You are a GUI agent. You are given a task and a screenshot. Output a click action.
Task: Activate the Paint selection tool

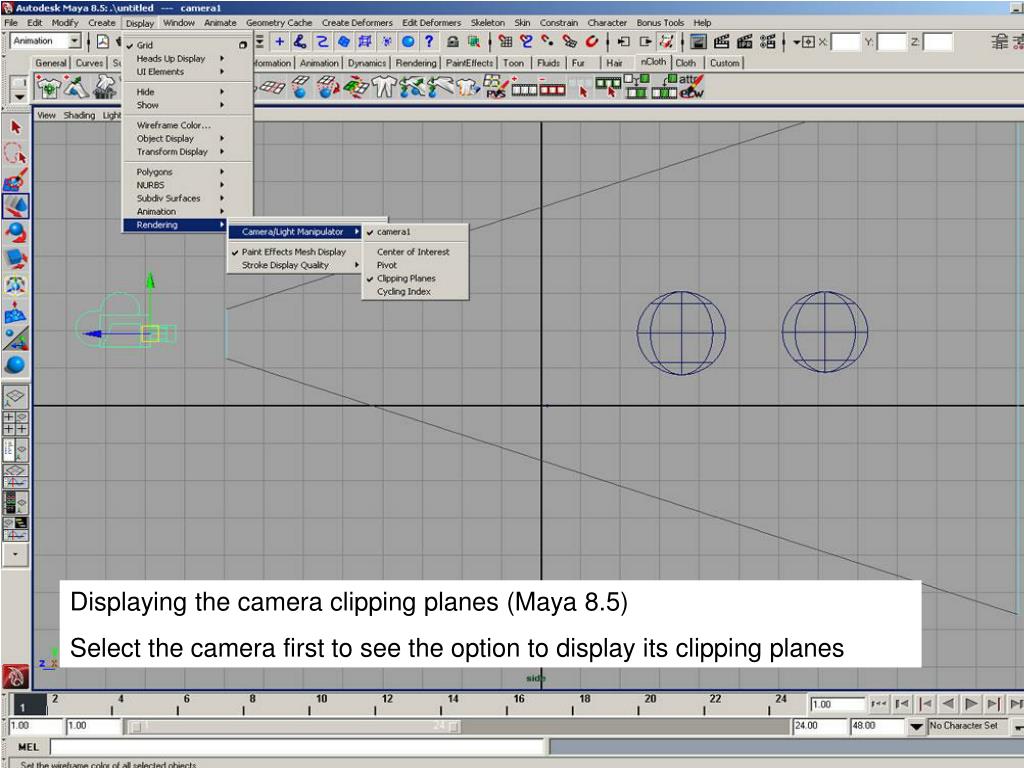[x=16, y=180]
